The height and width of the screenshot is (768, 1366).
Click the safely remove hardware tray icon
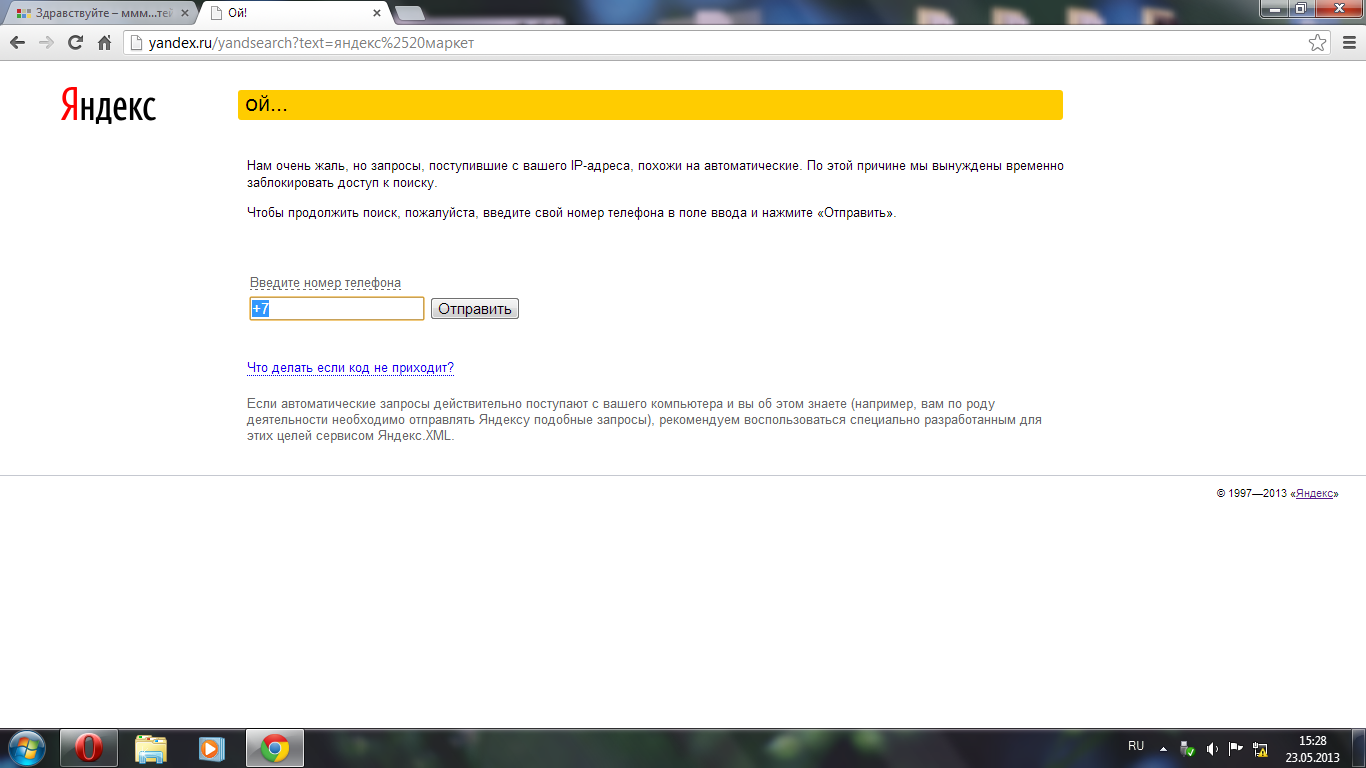1187,748
